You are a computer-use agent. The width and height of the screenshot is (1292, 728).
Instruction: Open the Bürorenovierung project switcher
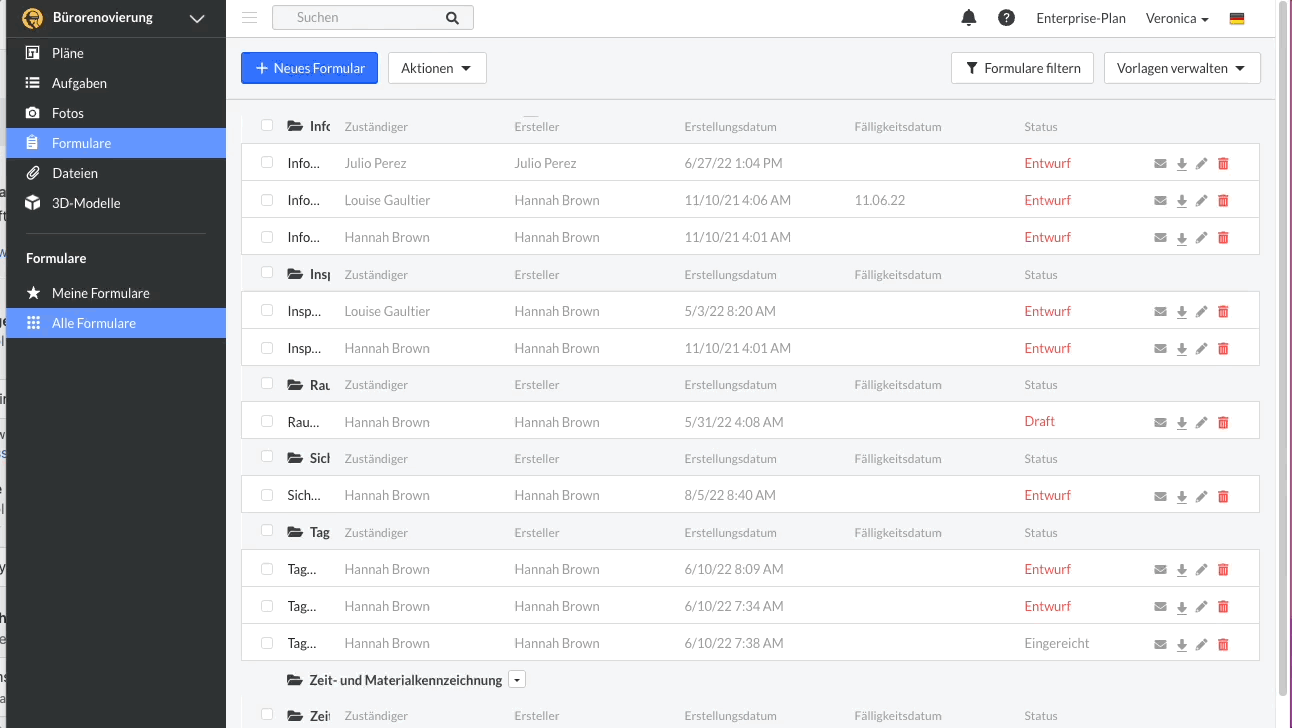pyautogui.click(x=114, y=18)
